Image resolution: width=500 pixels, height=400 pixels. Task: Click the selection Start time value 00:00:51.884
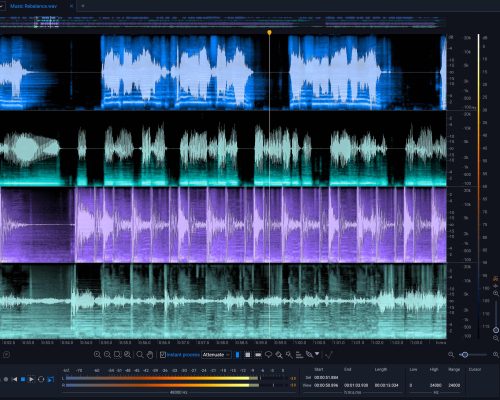[x=326, y=377]
